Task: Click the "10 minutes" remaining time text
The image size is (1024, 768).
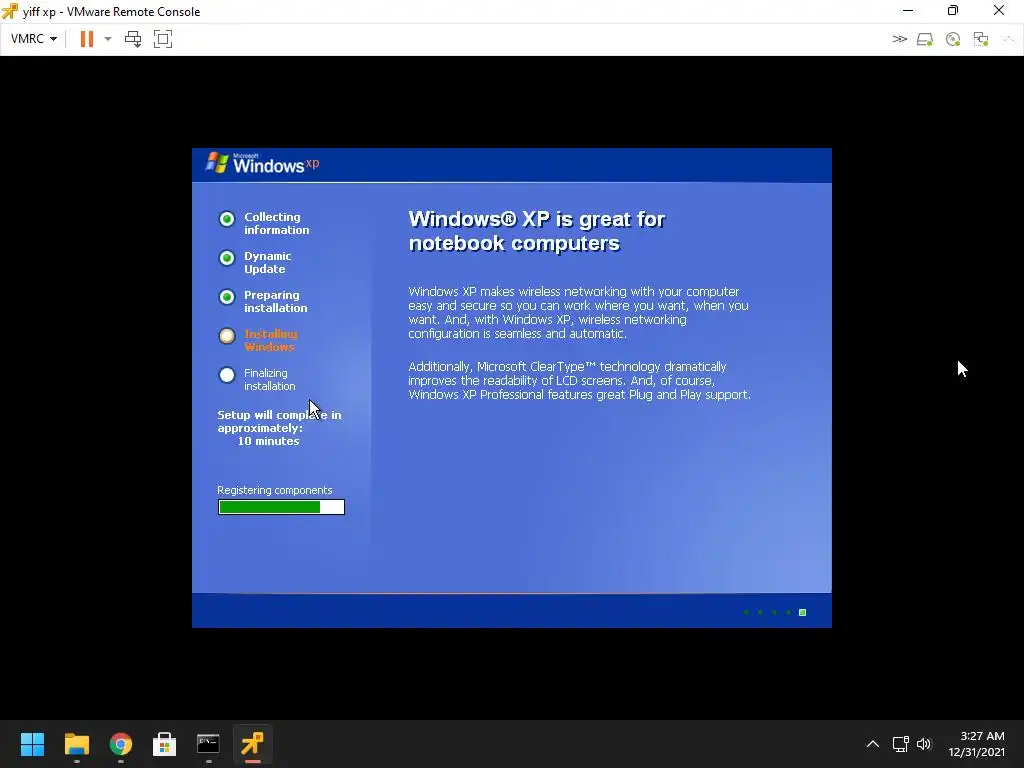Action: point(268,441)
